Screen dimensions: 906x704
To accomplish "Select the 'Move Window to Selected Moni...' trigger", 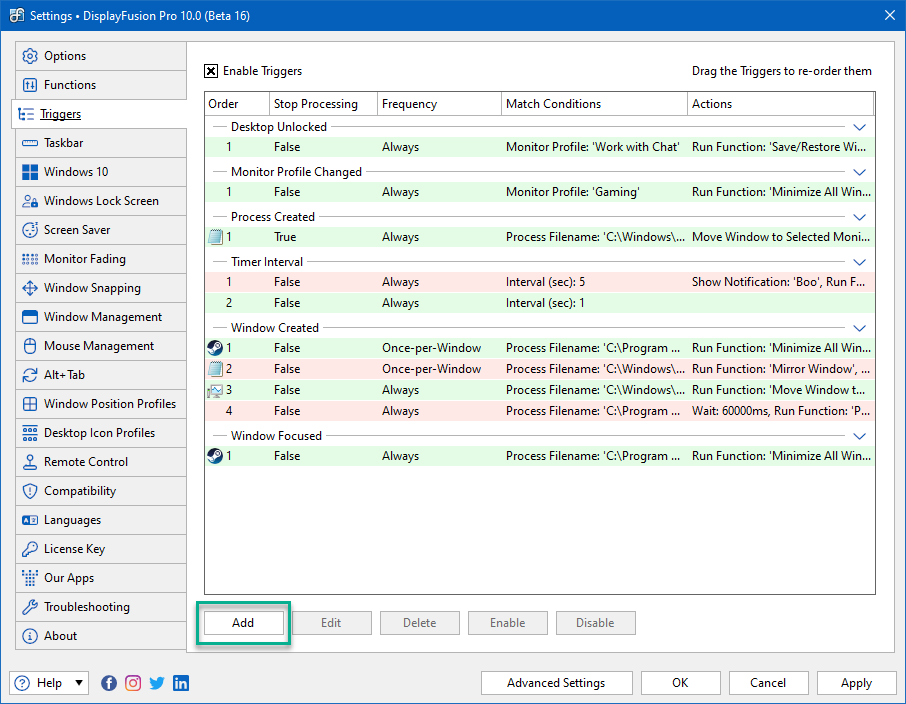I will pos(540,237).
